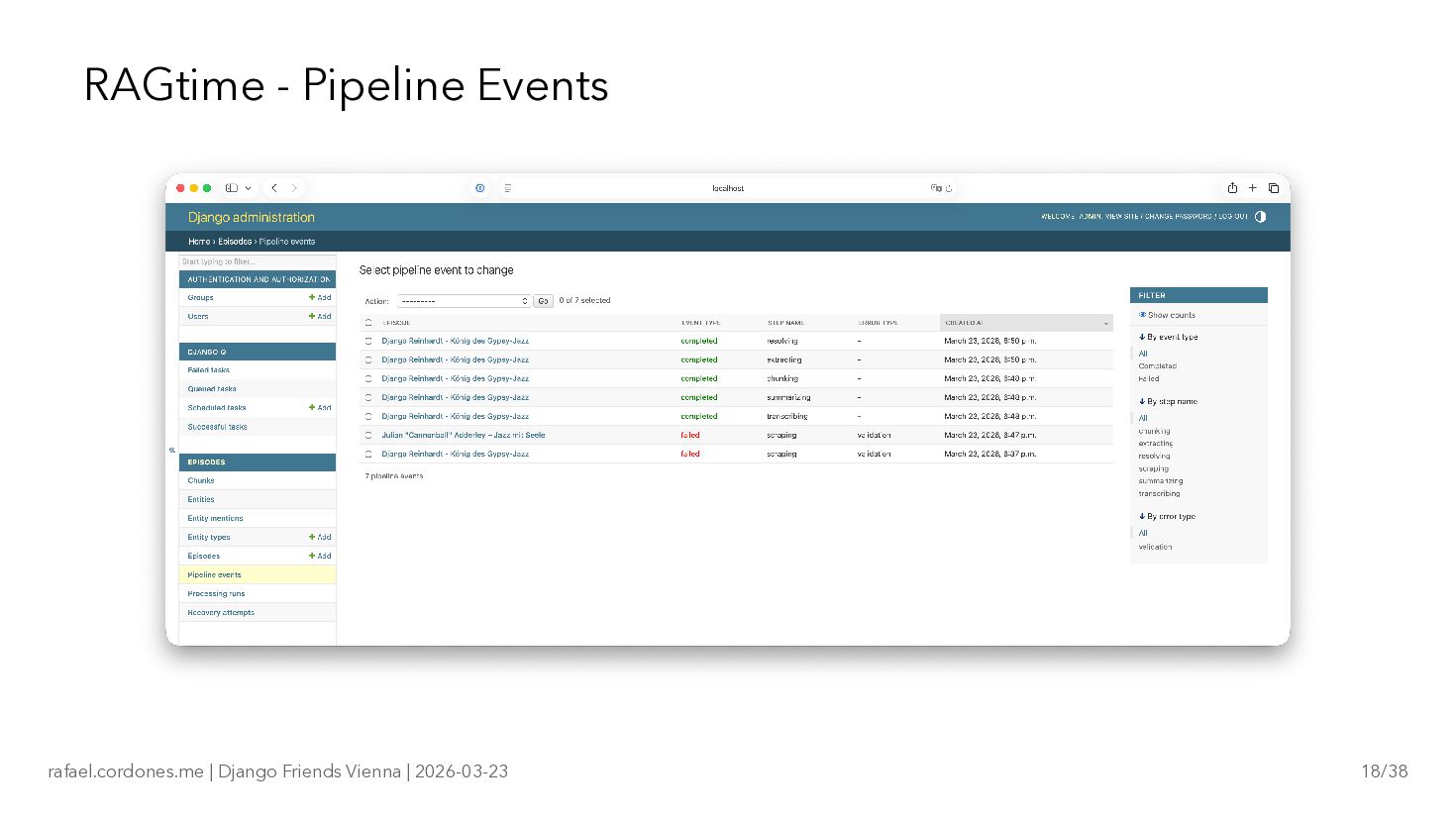Click the Add icon next to Groups
The height and width of the screenshot is (820, 1456).
coord(320,297)
